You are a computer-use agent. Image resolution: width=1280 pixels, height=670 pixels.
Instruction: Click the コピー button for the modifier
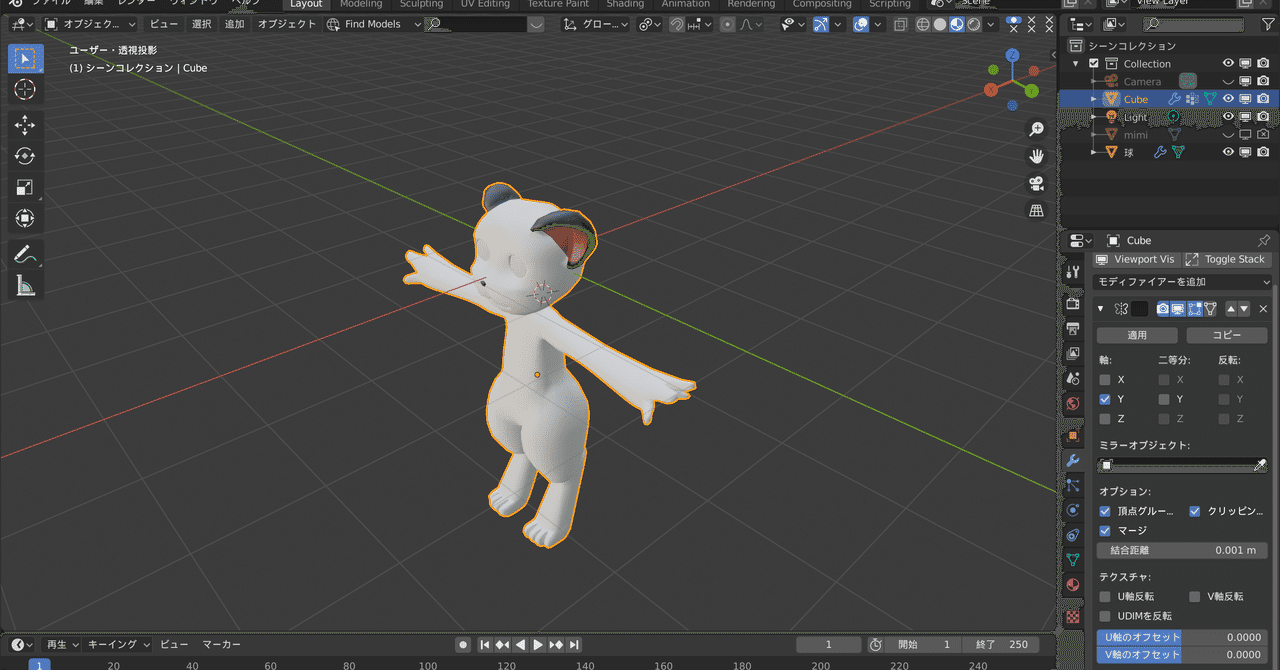click(1227, 336)
